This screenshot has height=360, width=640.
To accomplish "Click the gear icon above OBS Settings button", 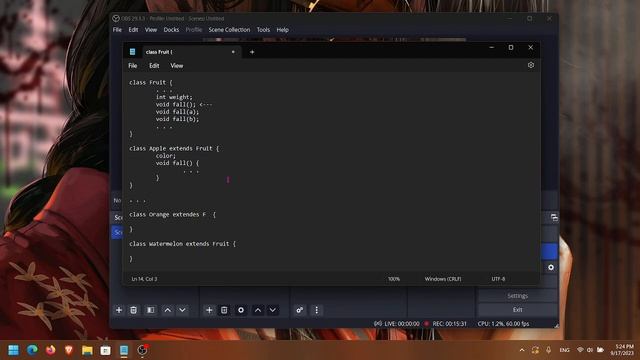I will [x=551, y=267].
